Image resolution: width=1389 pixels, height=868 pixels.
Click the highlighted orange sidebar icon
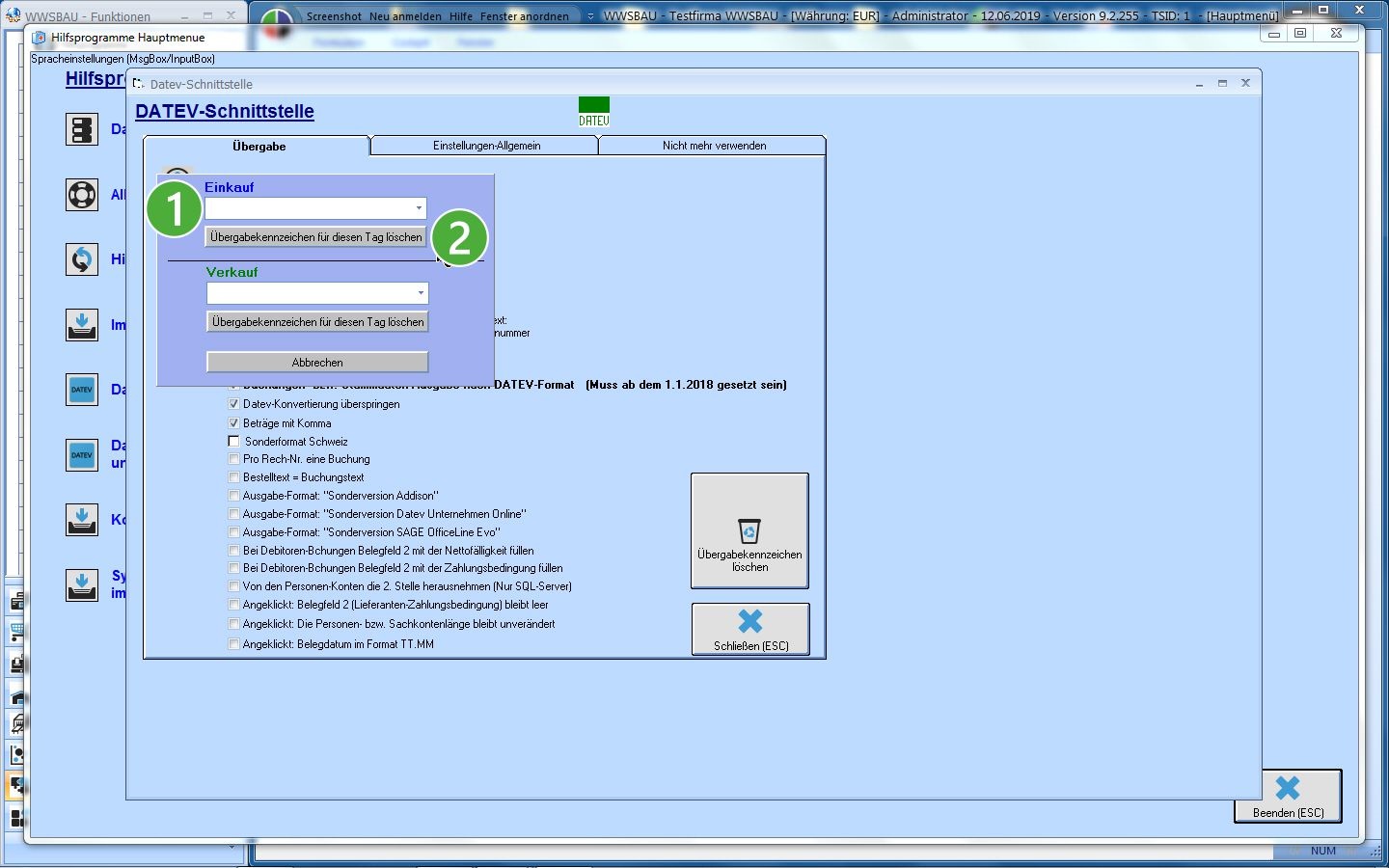click(16, 786)
